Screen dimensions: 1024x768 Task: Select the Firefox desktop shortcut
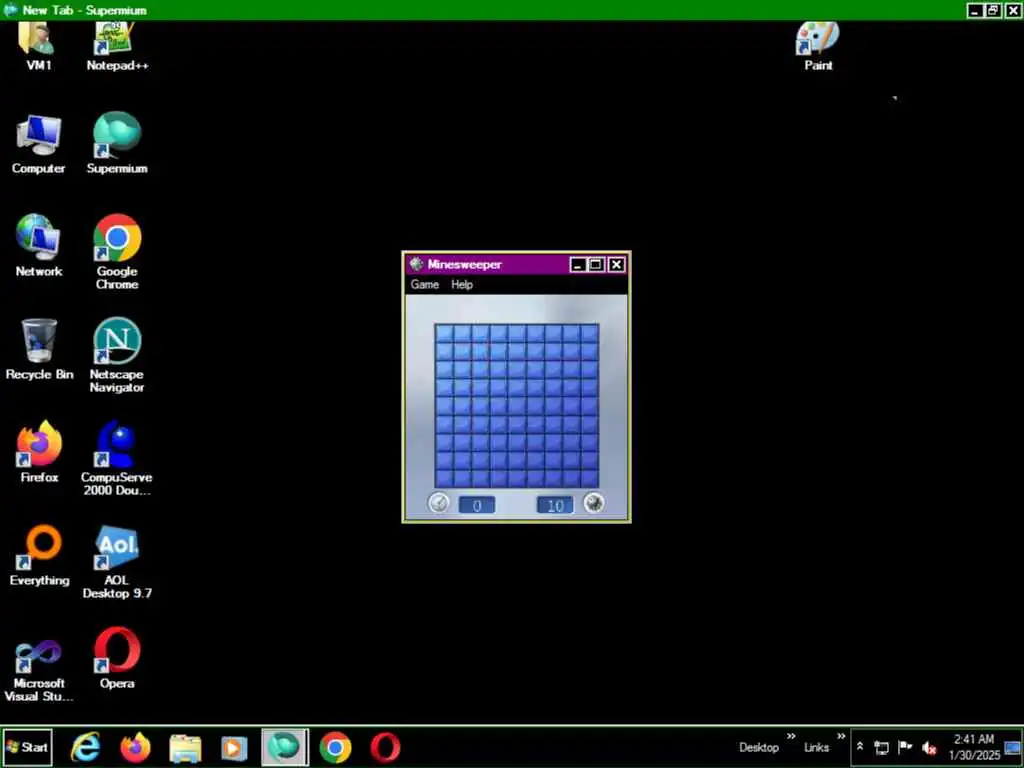coord(39,452)
